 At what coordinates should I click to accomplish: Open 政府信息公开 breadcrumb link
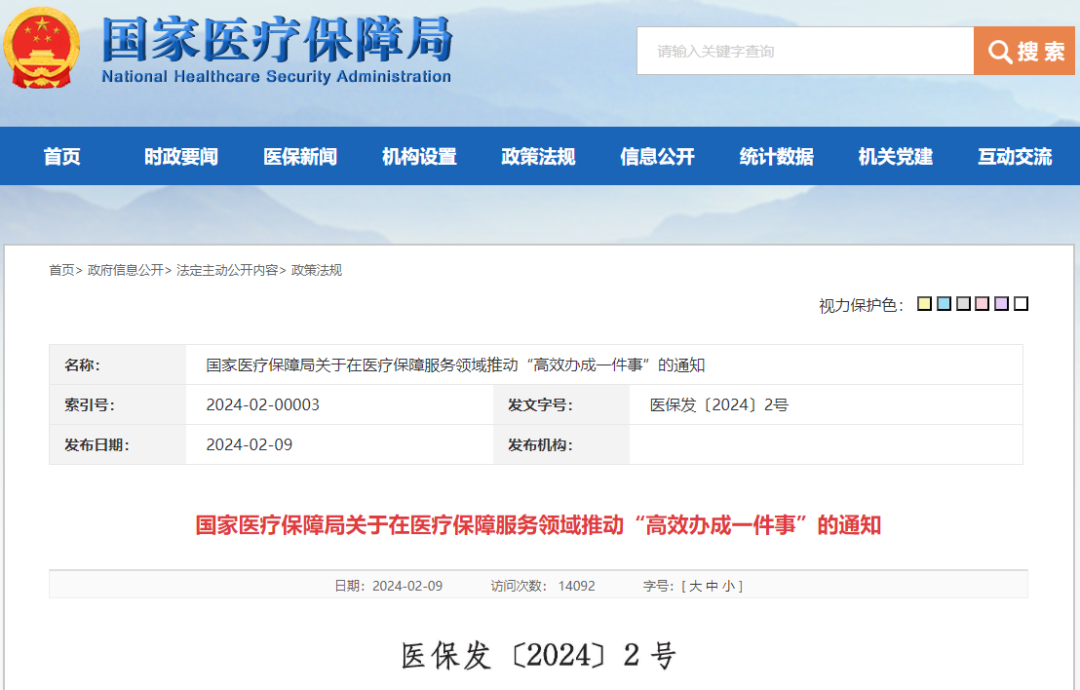click(x=125, y=270)
